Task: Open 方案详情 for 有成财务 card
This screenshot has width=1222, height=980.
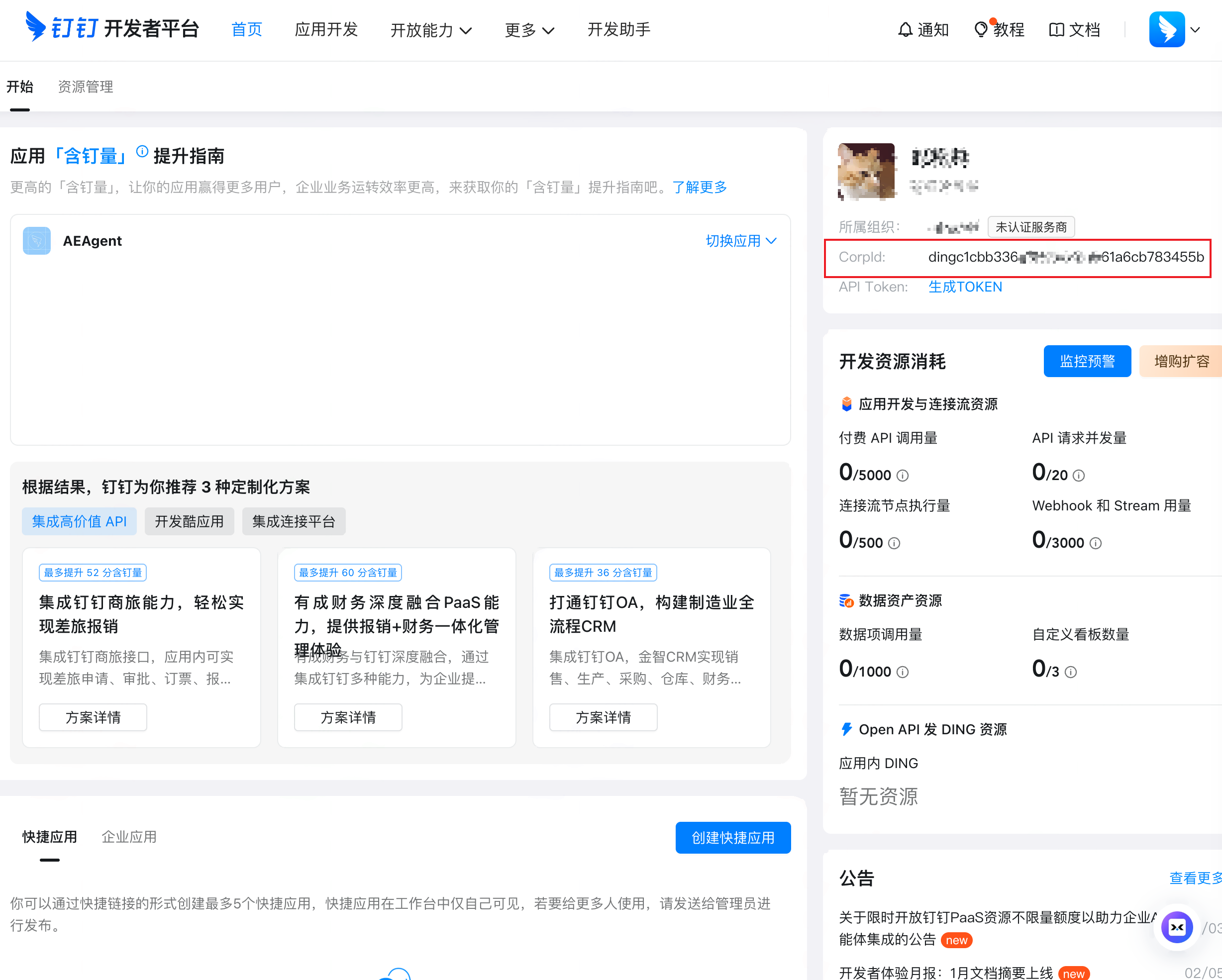Action: pos(348,717)
